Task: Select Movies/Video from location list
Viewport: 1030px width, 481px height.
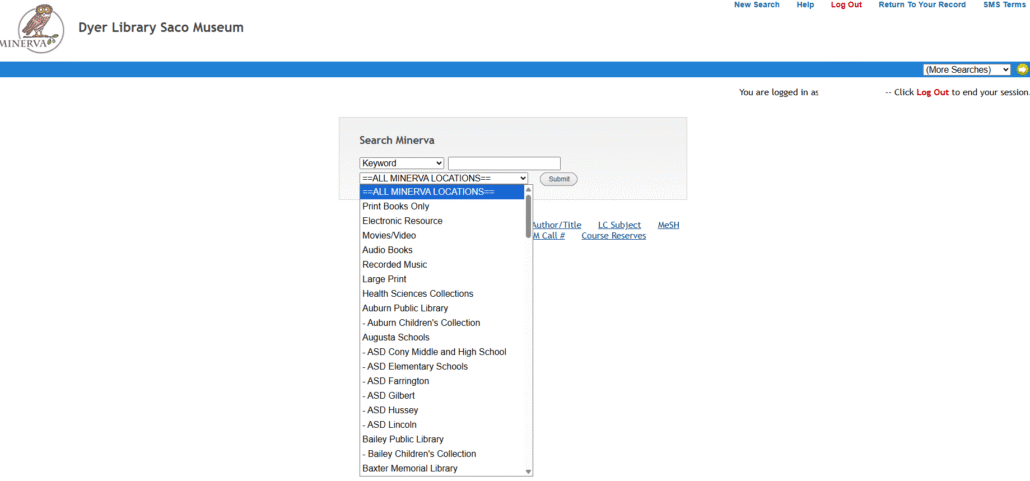Action: (x=389, y=235)
